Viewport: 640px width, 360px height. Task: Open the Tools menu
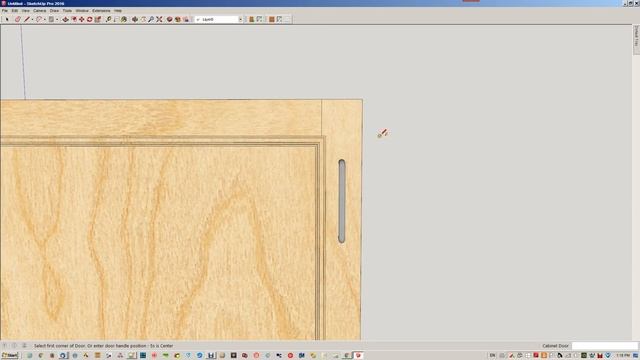pyautogui.click(x=67, y=11)
